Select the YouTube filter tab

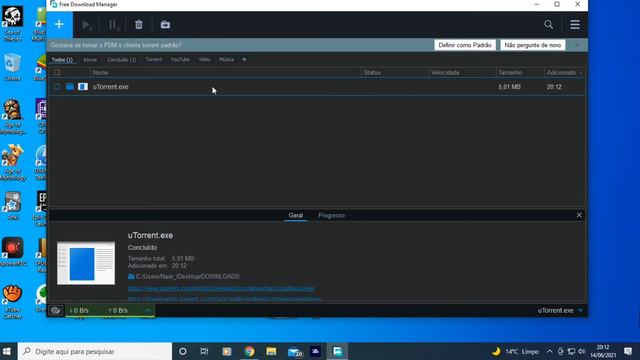coord(180,60)
